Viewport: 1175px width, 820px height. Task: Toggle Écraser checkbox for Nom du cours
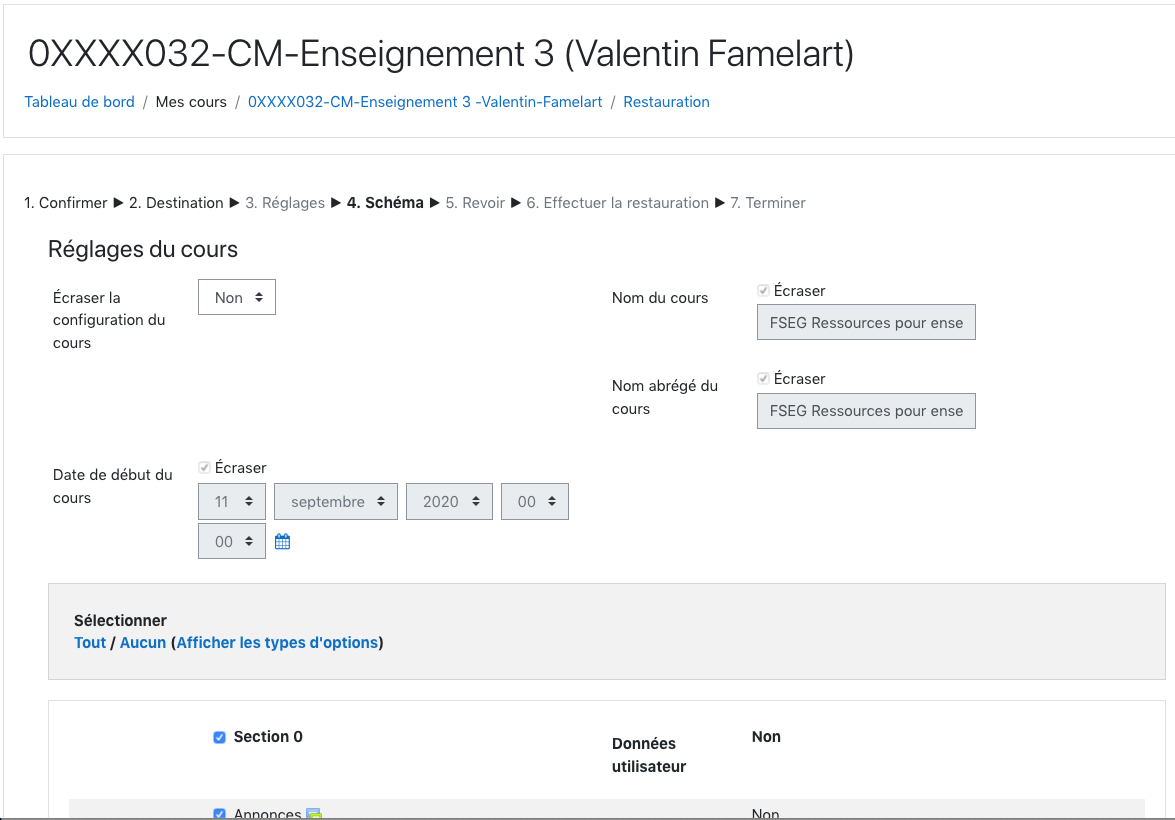point(763,291)
